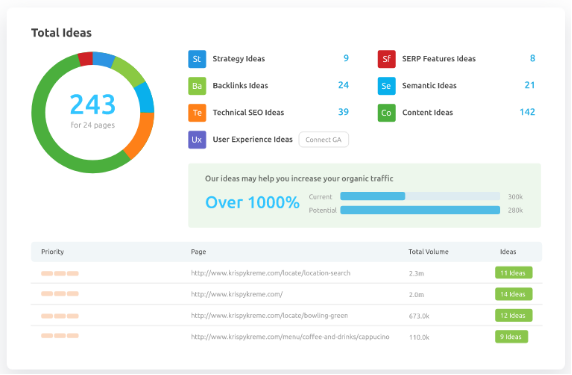This screenshot has height=375, width=572.
Task: Click the 2.3m total volume value
Action: click(x=416, y=273)
